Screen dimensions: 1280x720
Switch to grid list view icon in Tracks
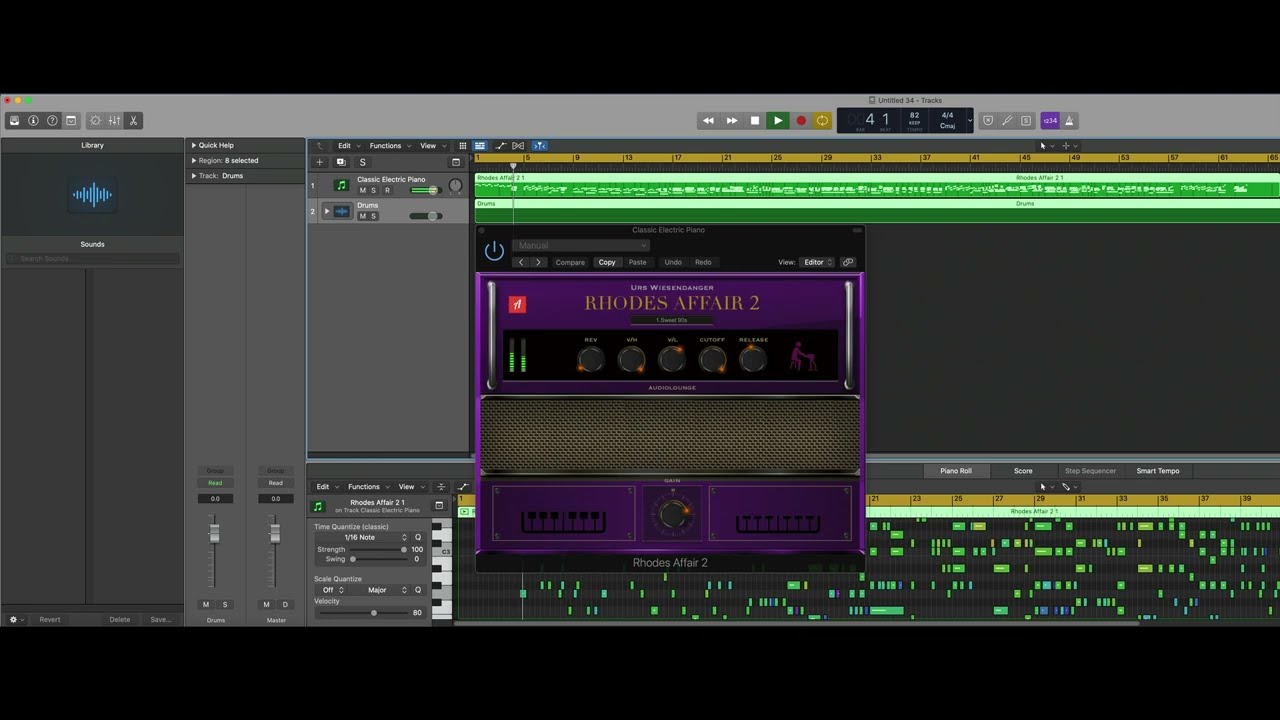462,146
